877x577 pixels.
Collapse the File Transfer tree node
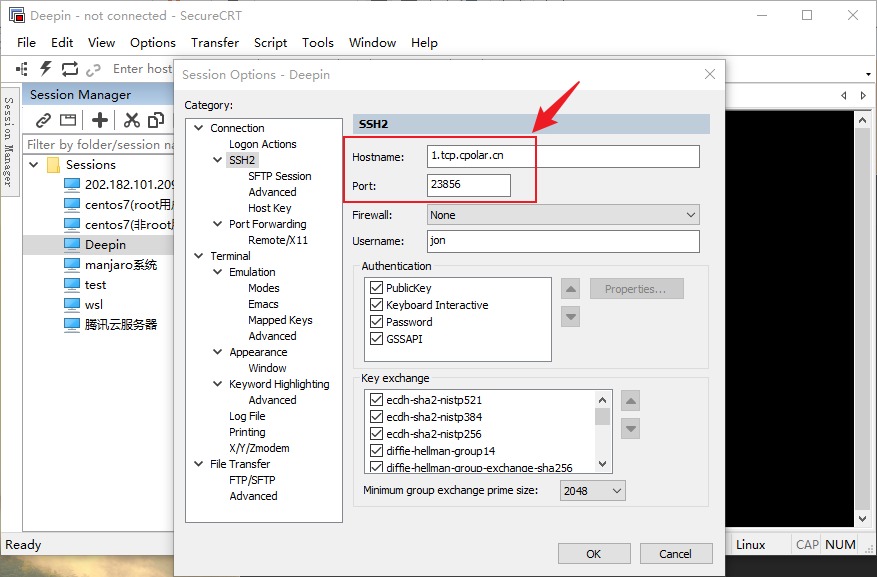click(199, 464)
